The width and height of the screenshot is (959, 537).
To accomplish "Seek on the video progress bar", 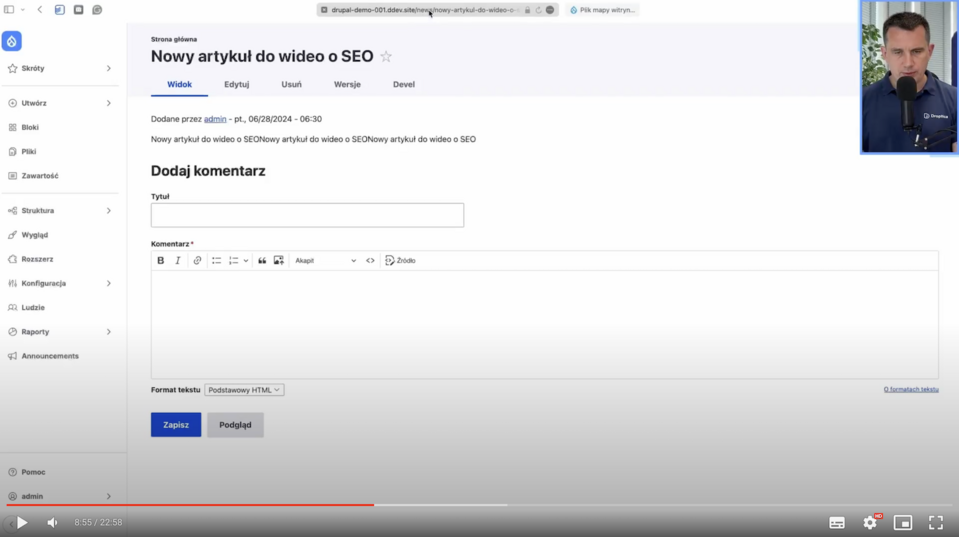I will coord(480,505).
